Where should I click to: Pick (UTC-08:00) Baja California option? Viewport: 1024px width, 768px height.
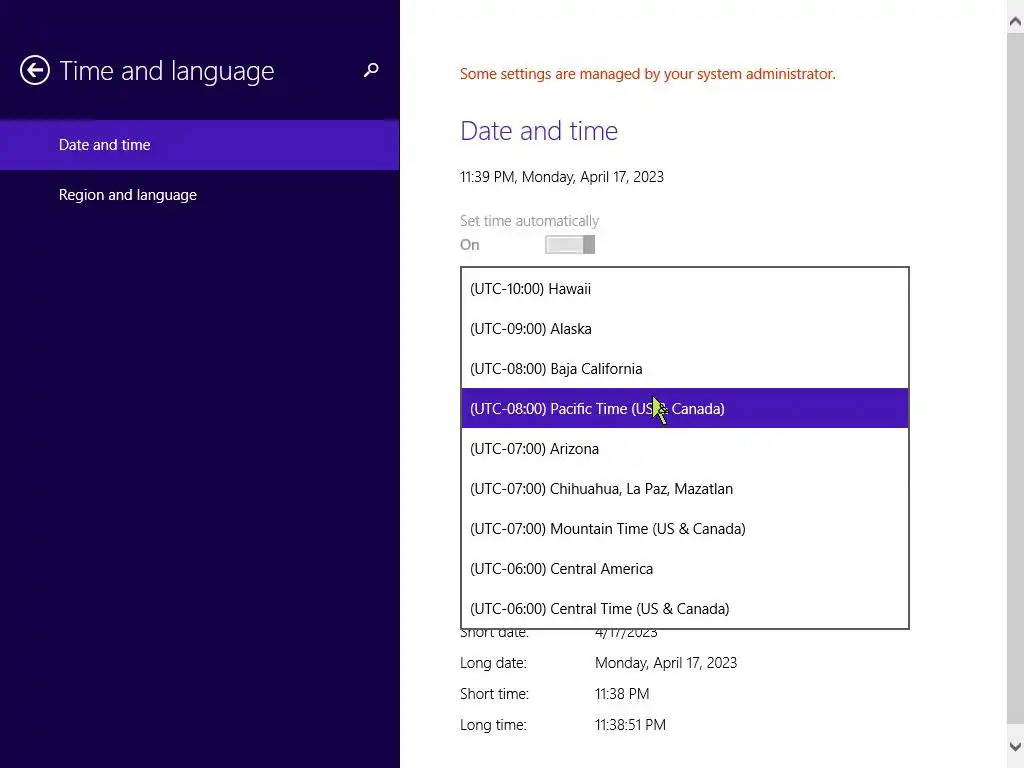click(684, 368)
